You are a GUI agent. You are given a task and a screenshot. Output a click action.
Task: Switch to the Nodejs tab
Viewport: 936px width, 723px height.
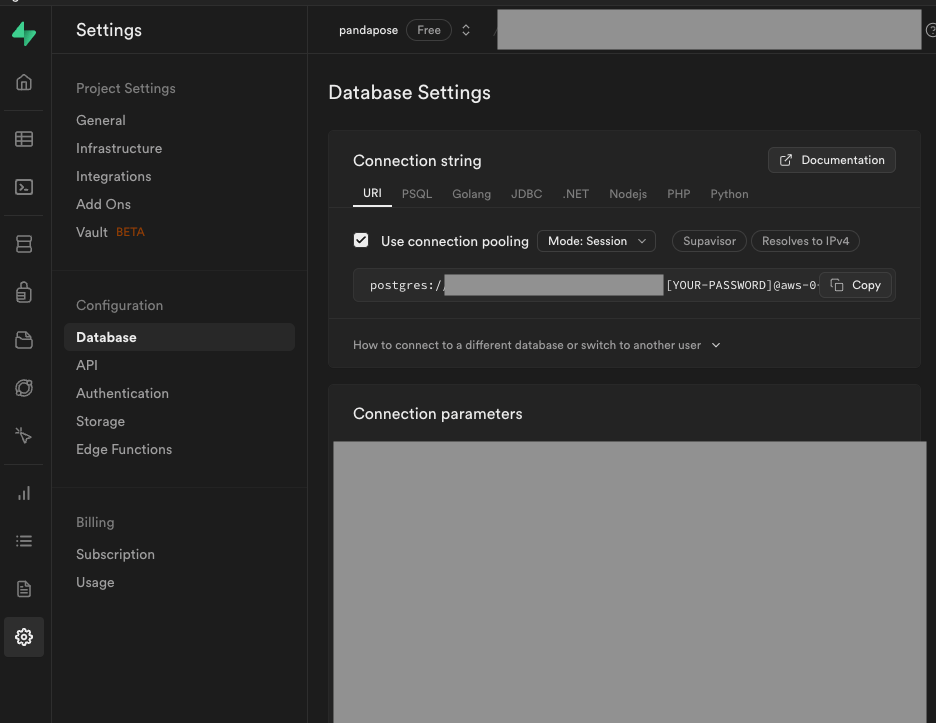pos(627,194)
